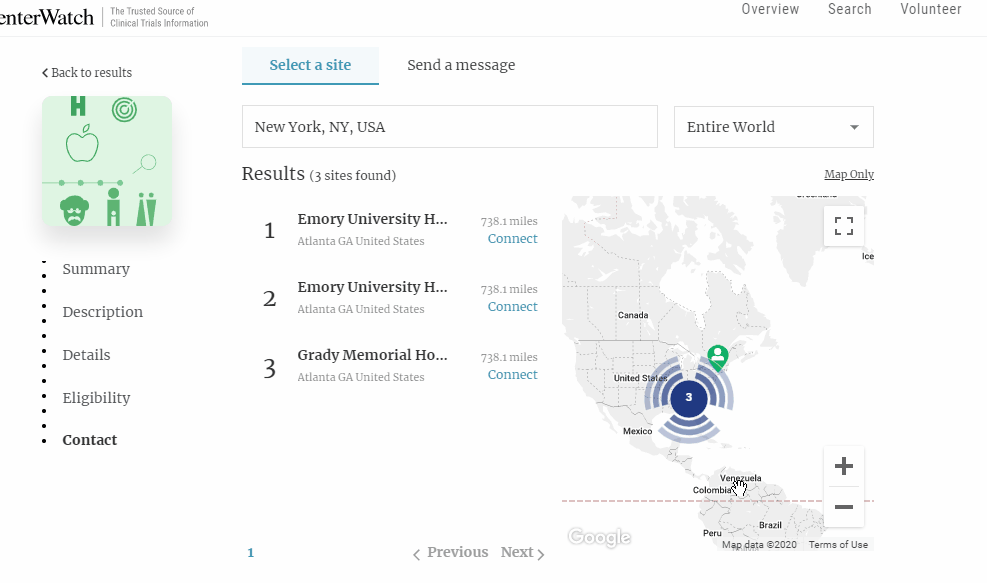Connect with Grady Memorial Hospital site
The image size is (987, 583).
[512, 375]
